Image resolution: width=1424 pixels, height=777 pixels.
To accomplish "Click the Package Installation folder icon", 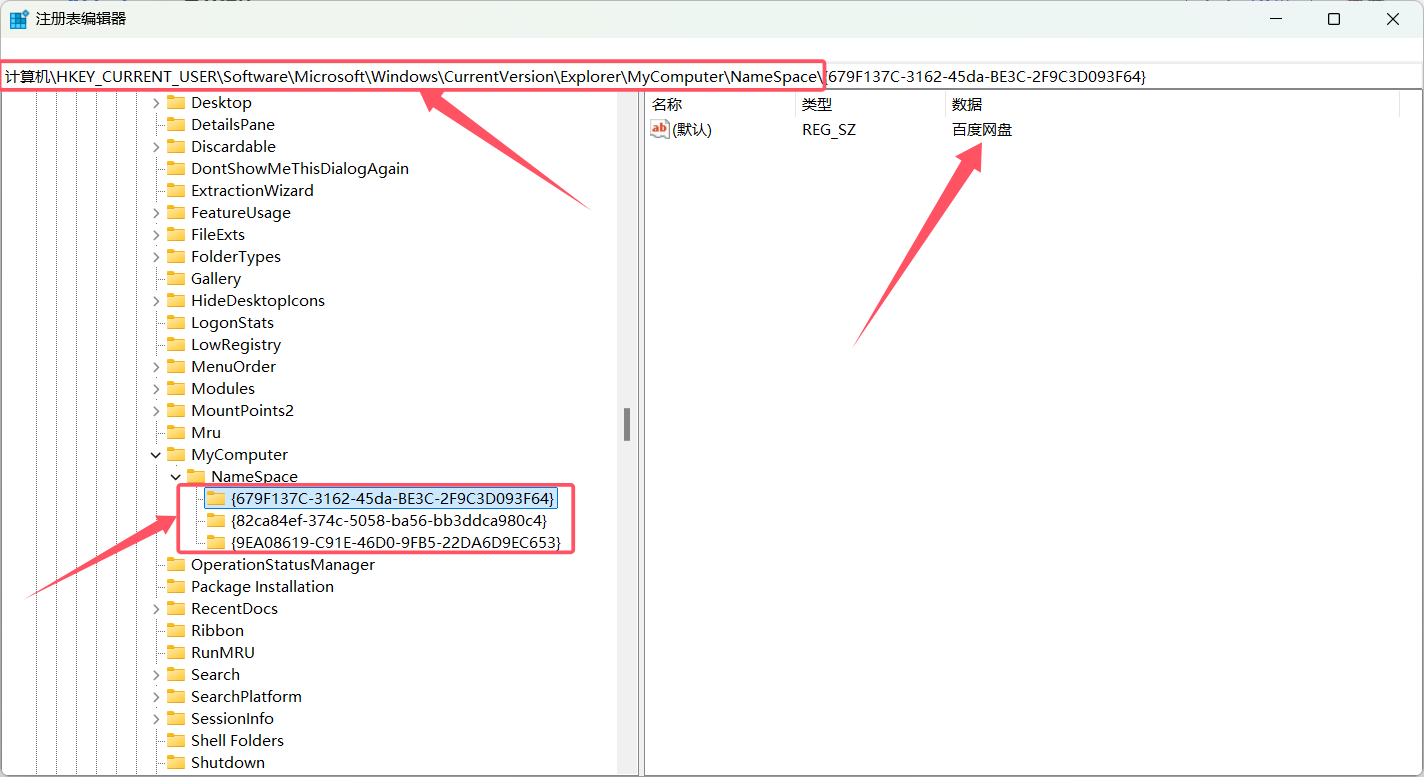I will 176,587.
